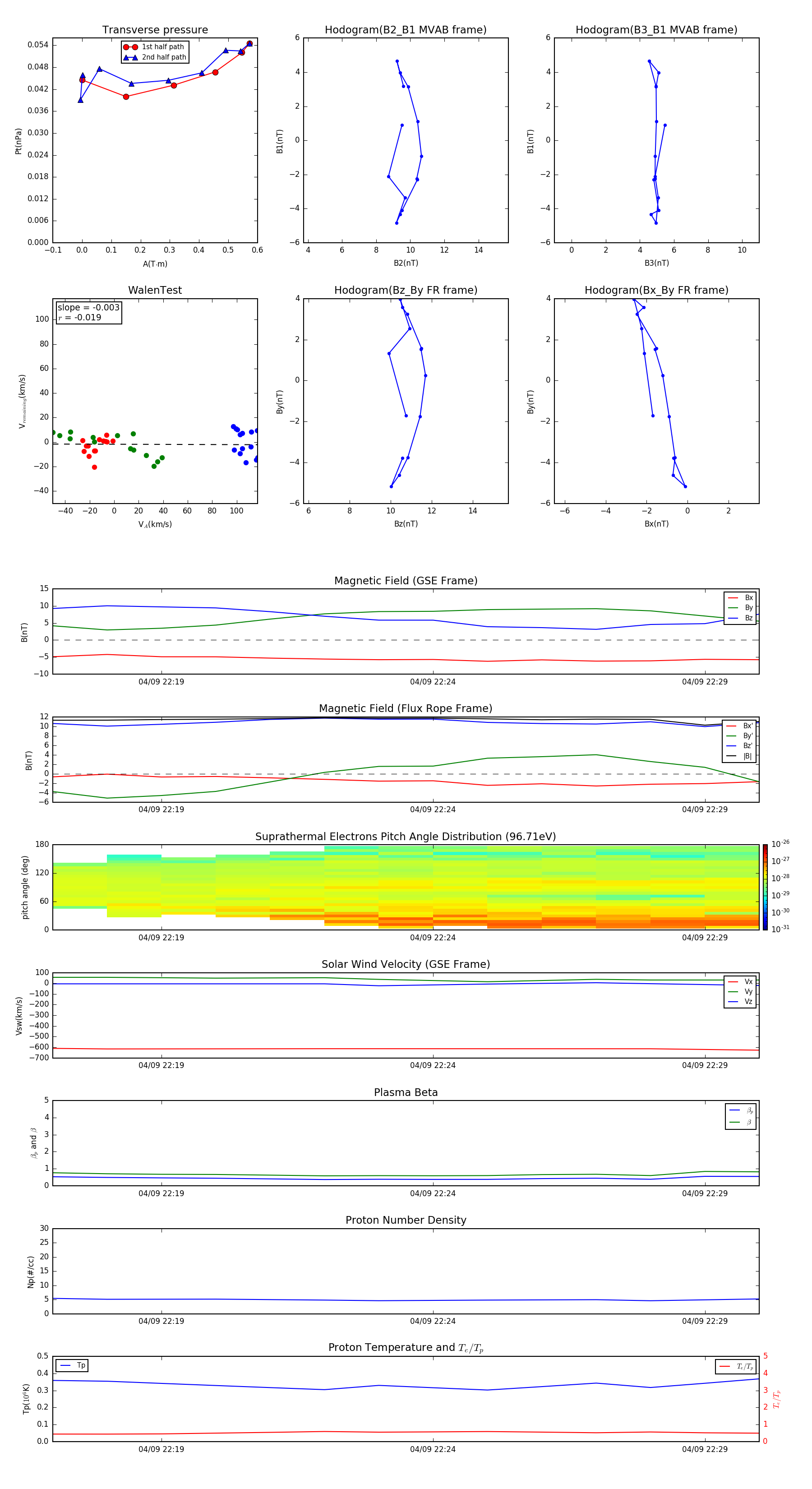The image size is (812, 1489).
Task: Click the "Hodogram(Bz_By FR frame)" title
Action: click(406, 290)
